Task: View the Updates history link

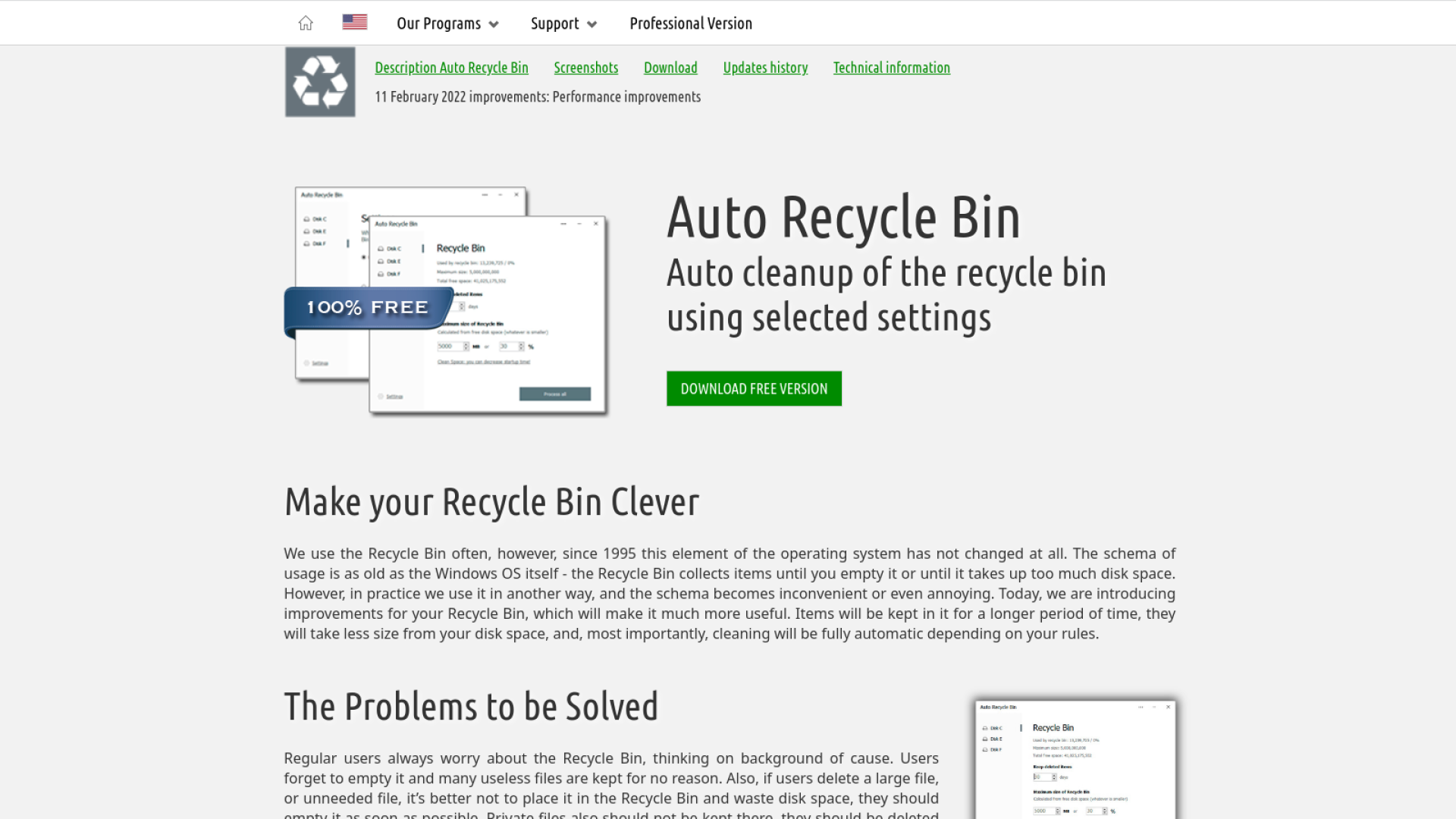Action: (x=765, y=67)
